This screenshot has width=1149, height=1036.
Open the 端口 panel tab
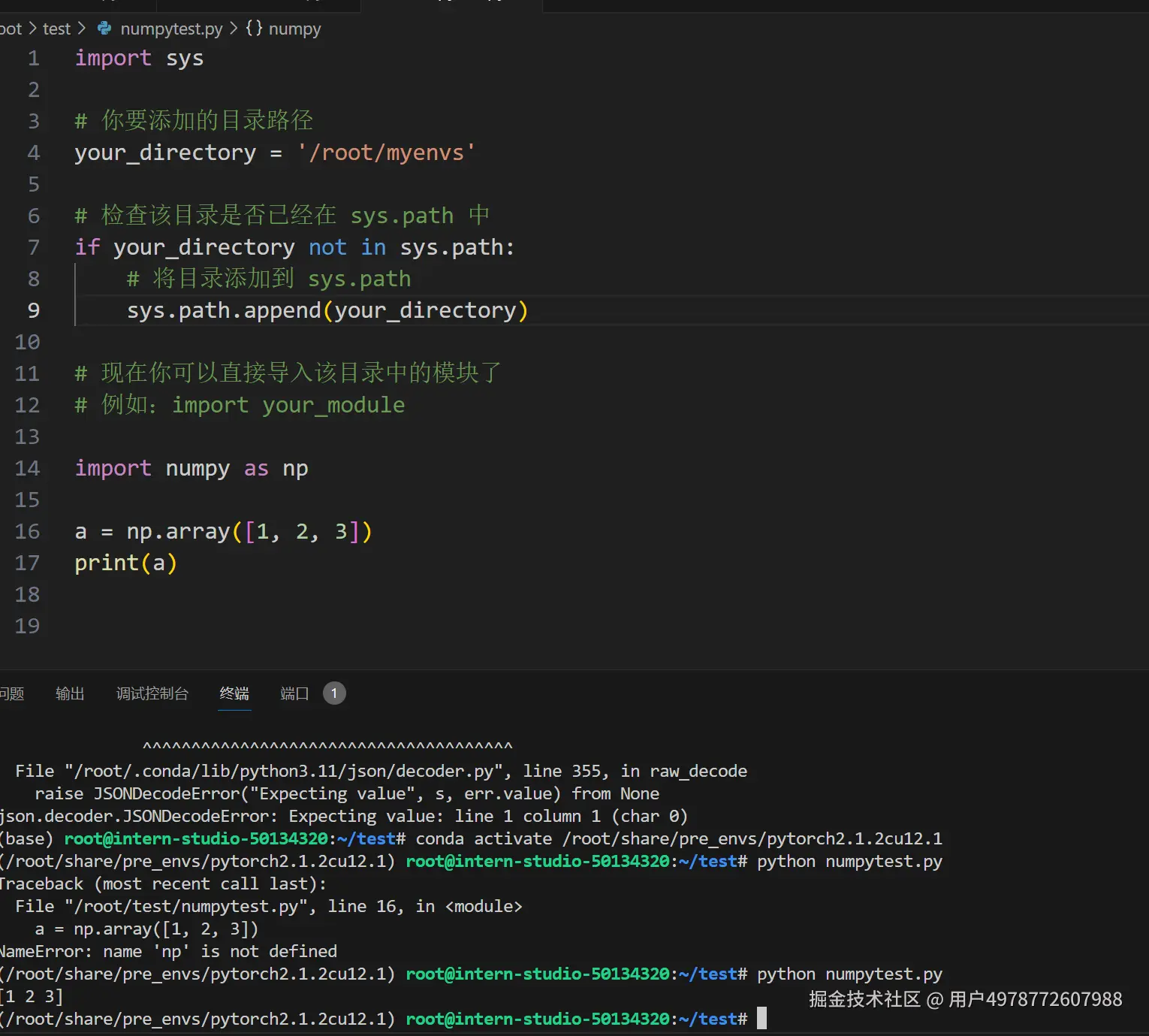click(294, 693)
